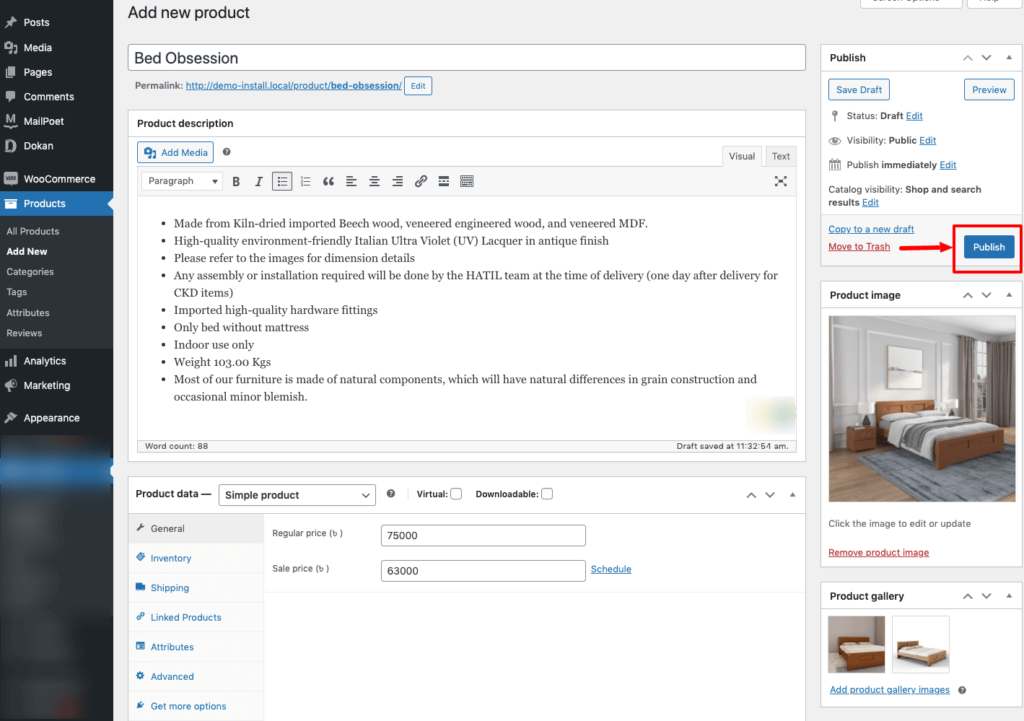
Task: Click the Save Draft button
Action: 859,90
